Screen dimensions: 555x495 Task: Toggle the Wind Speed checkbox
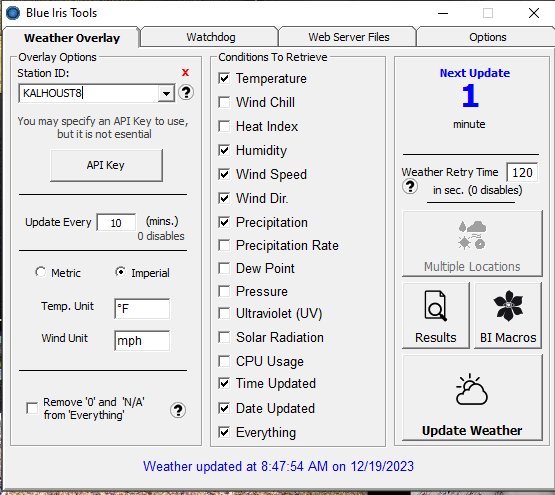click(224, 174)
